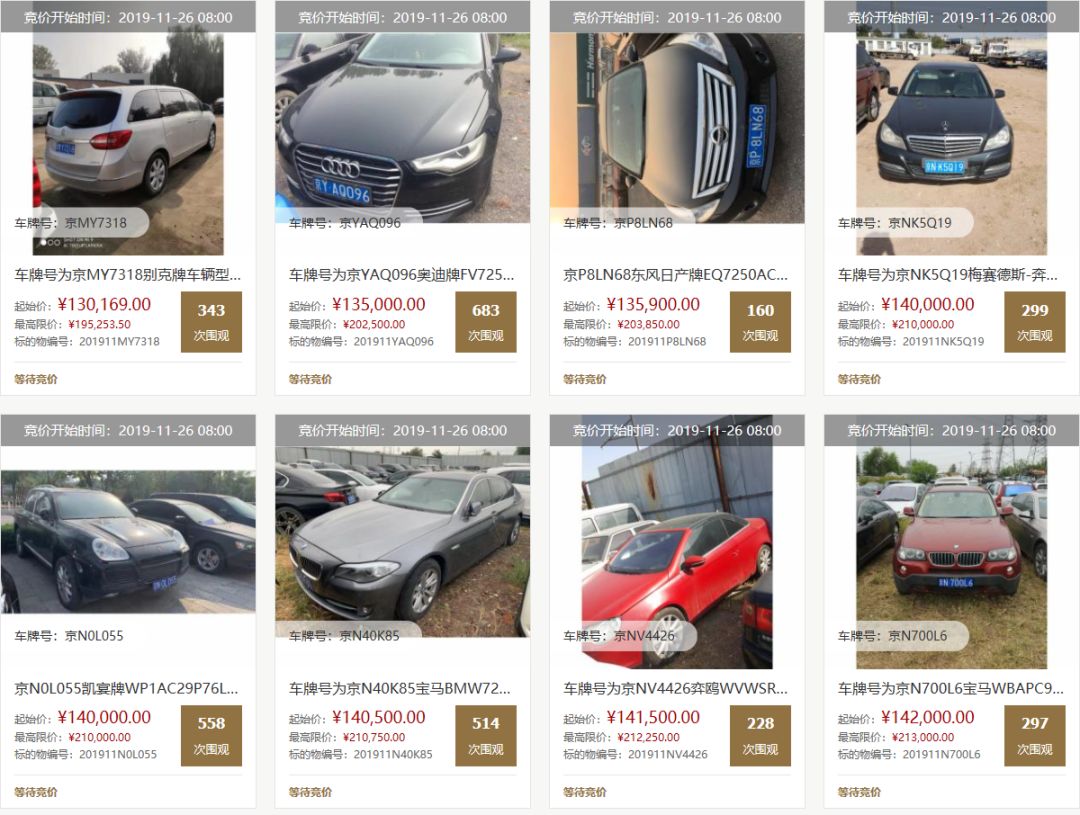Click the 683 次围观 view count box

tap(486, 322)
